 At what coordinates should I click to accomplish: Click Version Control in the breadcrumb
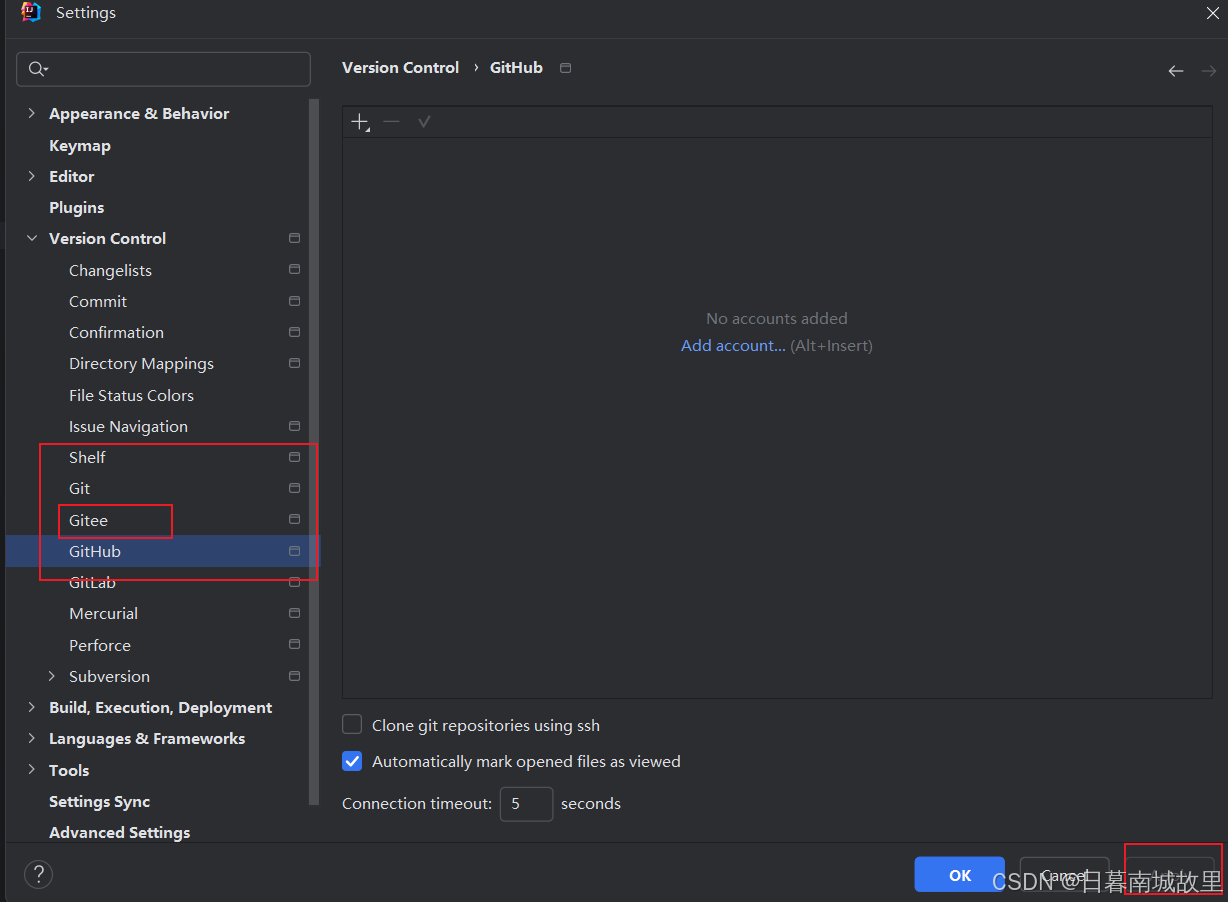pyautogui.click(x=400, y=67)
